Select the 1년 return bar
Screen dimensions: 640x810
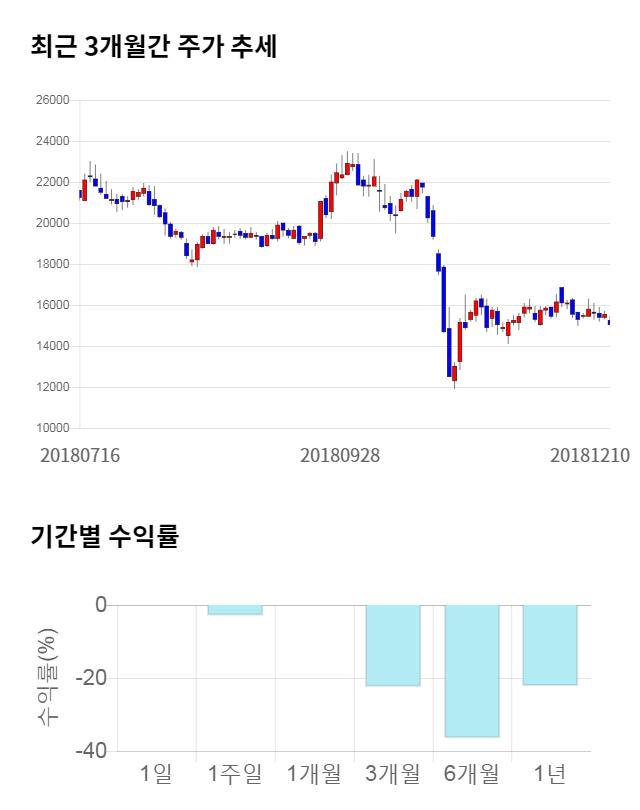[550, 645]
